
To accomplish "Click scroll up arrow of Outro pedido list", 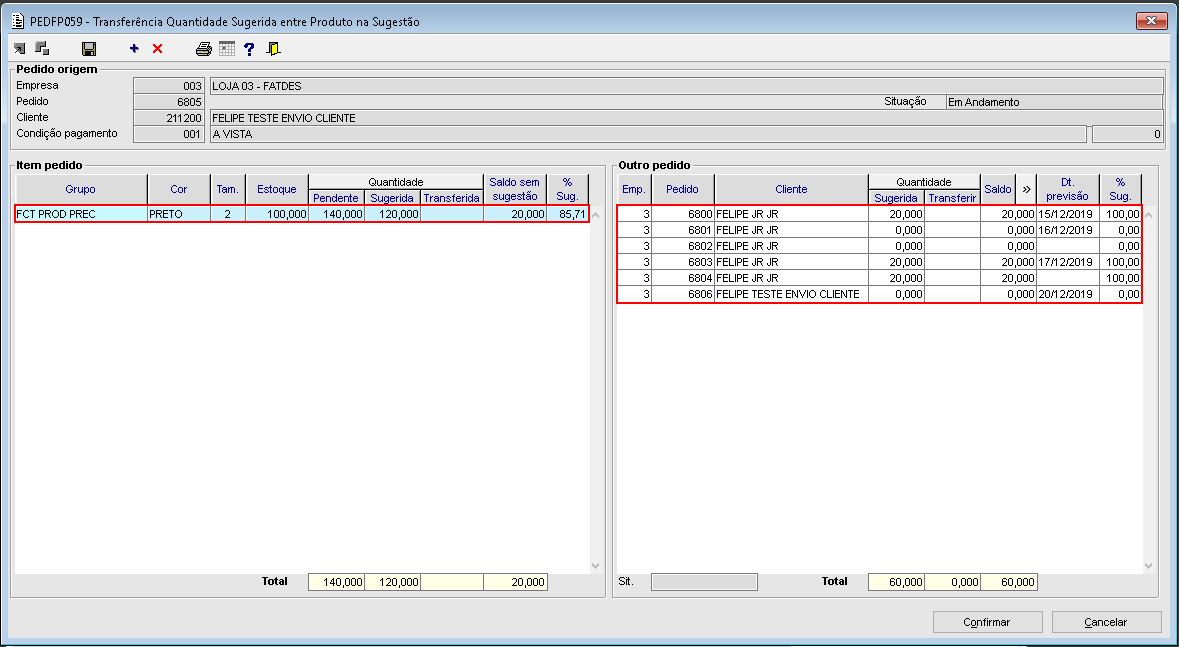I will tap(1148, 214).
